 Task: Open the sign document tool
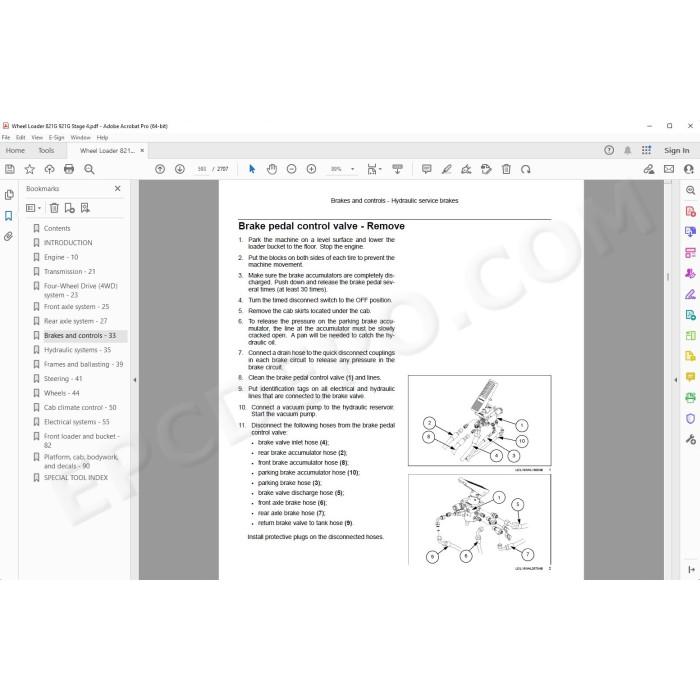pos(466,169)
